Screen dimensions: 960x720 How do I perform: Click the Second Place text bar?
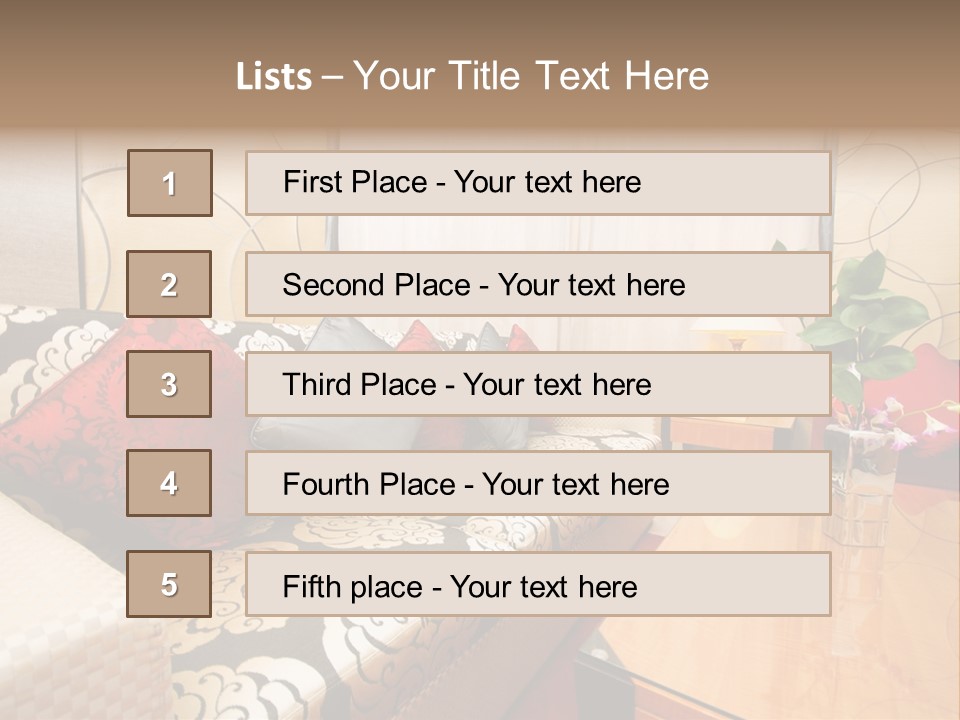[538, 285]
